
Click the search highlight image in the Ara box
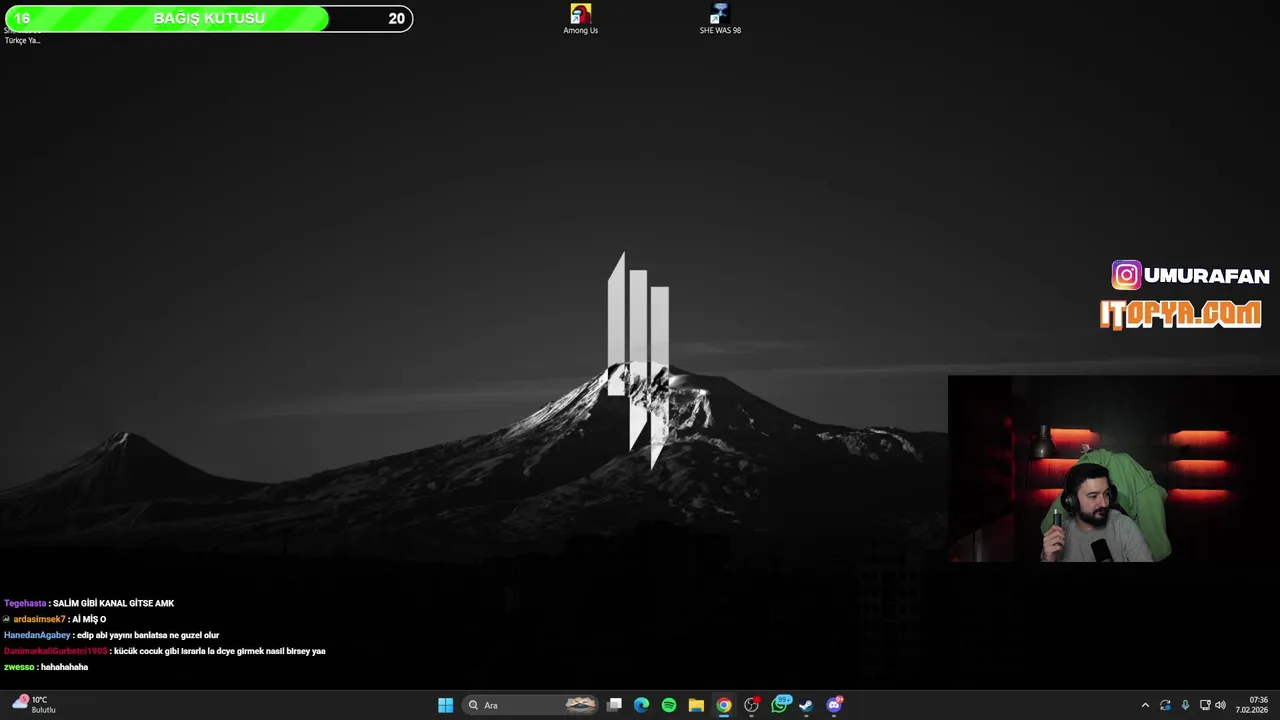tap(580, 705)
